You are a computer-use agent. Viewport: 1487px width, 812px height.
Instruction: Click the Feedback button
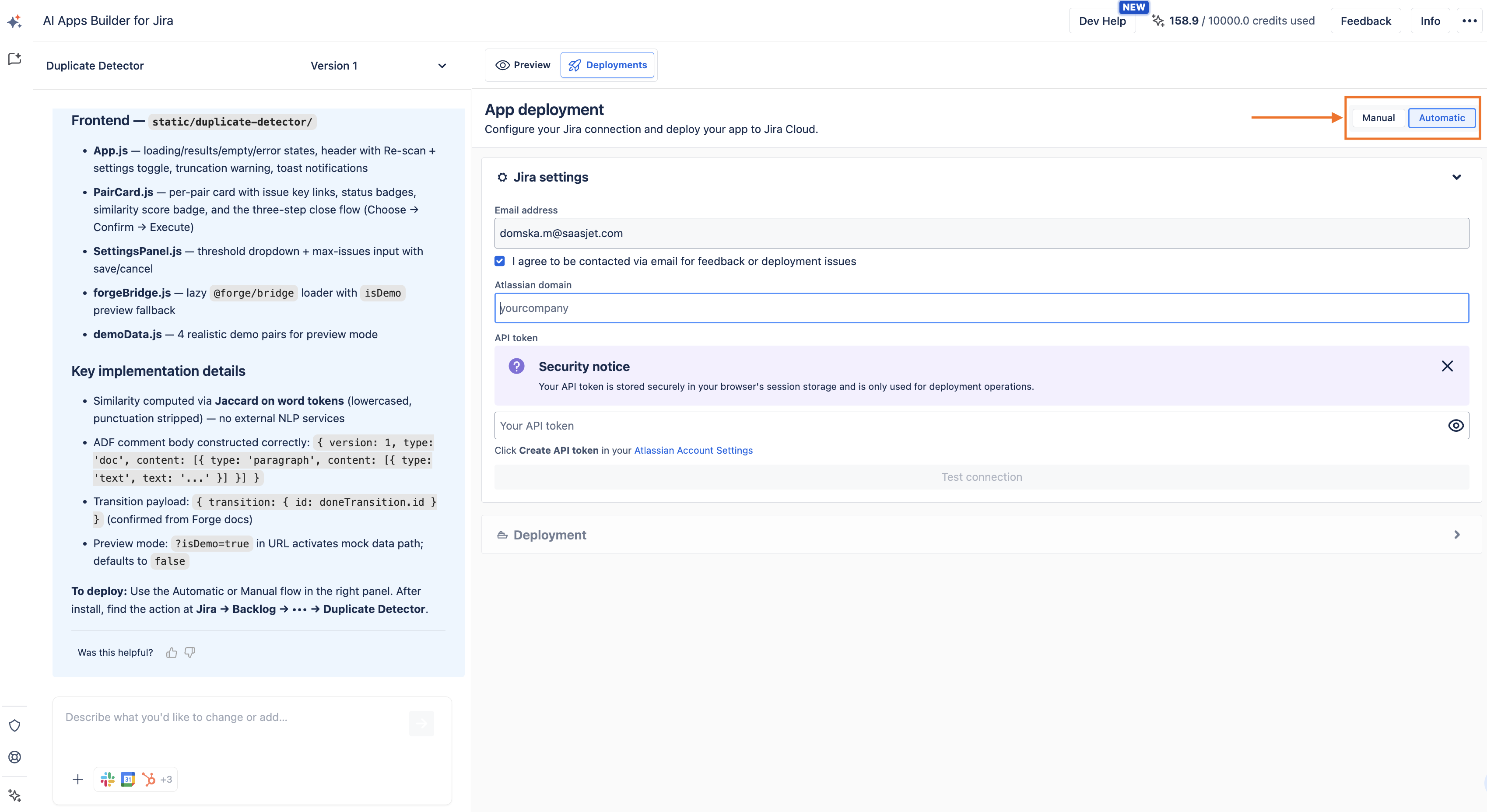[x=1365, y=21]
